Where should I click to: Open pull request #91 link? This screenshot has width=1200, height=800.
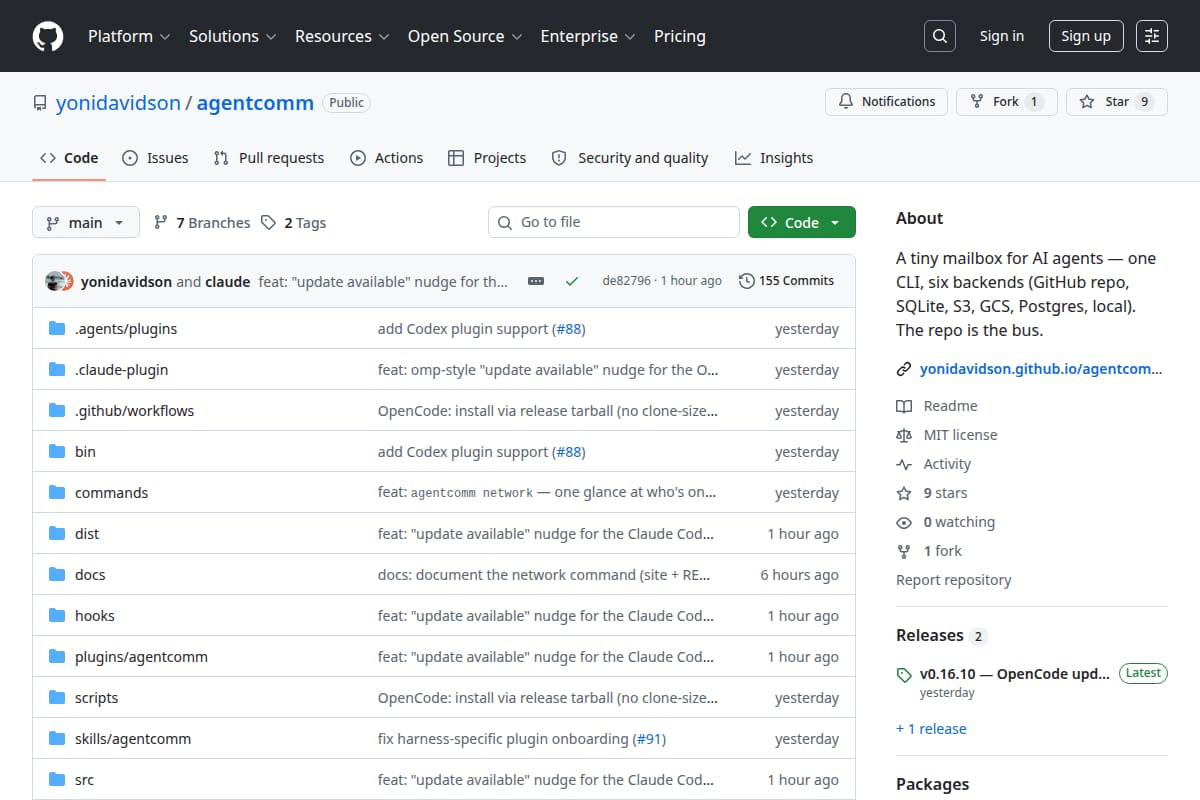[x=649, y=739]
